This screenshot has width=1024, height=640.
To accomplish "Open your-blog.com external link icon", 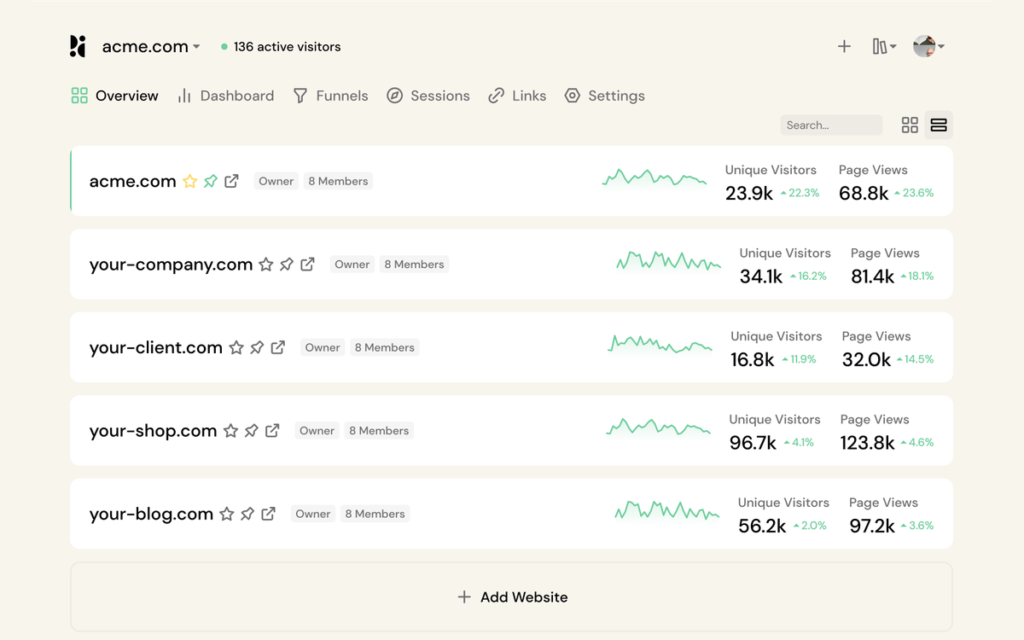I will (268, 514).
